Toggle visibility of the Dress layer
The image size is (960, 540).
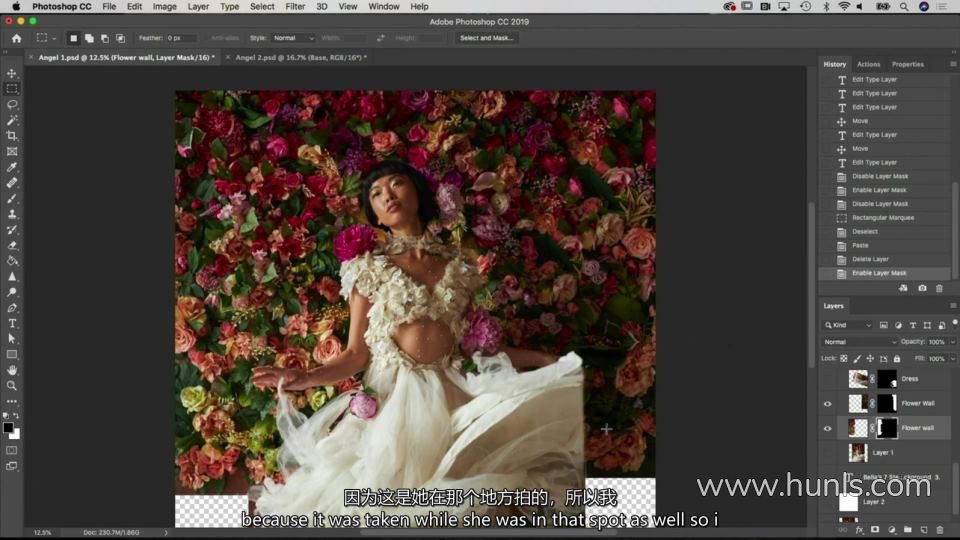[x=827, y=379]
